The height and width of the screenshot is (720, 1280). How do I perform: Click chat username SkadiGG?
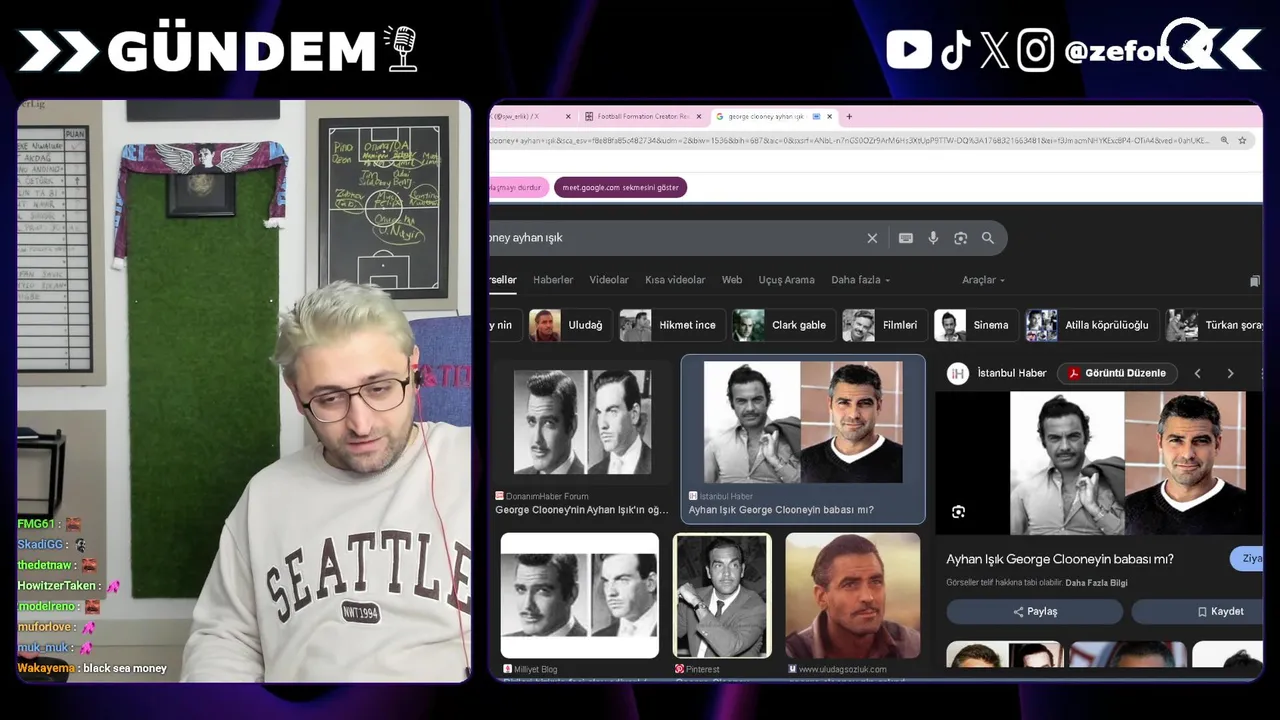pyautogui.click(x=40, y=545)
